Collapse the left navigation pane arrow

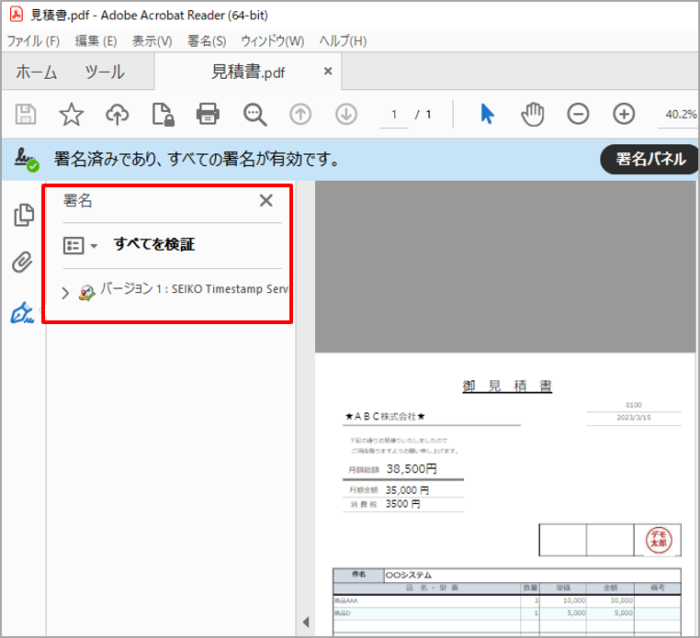click(x=306, y=621)
